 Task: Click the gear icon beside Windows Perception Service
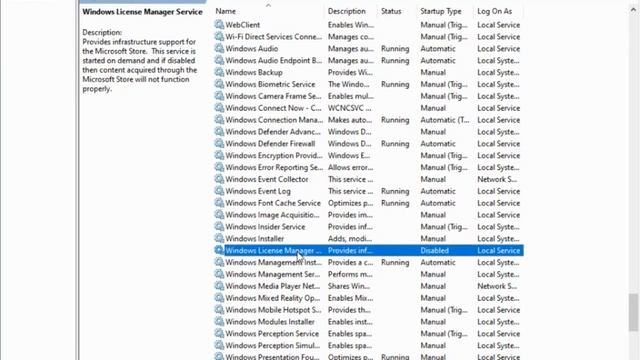(219, 333)
